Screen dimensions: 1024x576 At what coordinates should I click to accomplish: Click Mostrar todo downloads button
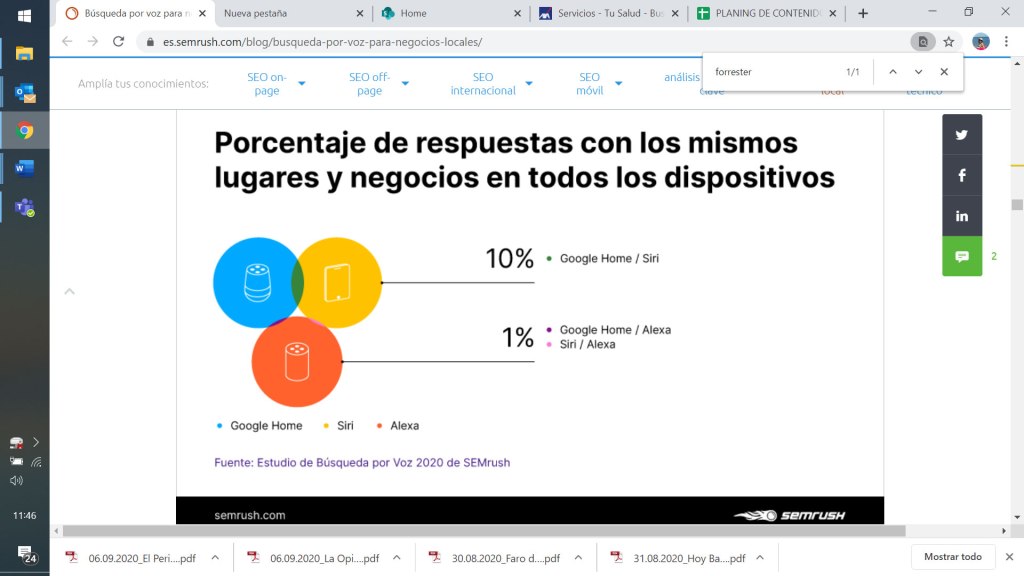pyautogui.click(x=952, y=557)
